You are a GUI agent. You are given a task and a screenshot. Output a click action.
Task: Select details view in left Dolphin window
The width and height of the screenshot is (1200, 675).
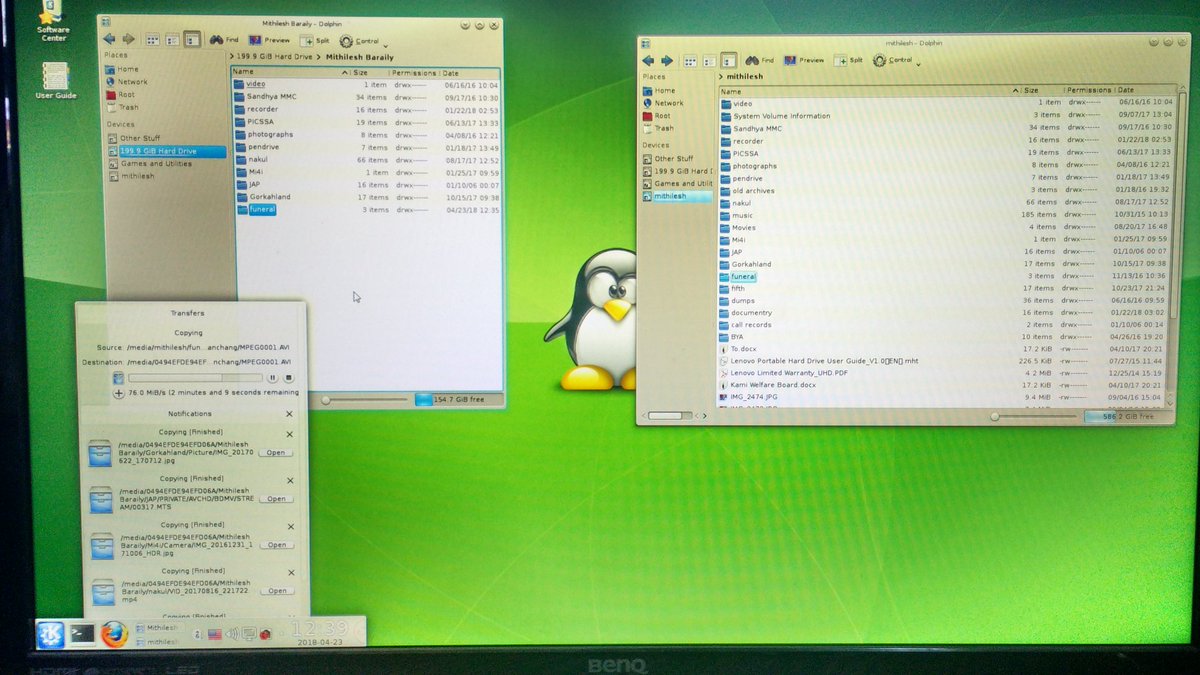pos(190,40)
